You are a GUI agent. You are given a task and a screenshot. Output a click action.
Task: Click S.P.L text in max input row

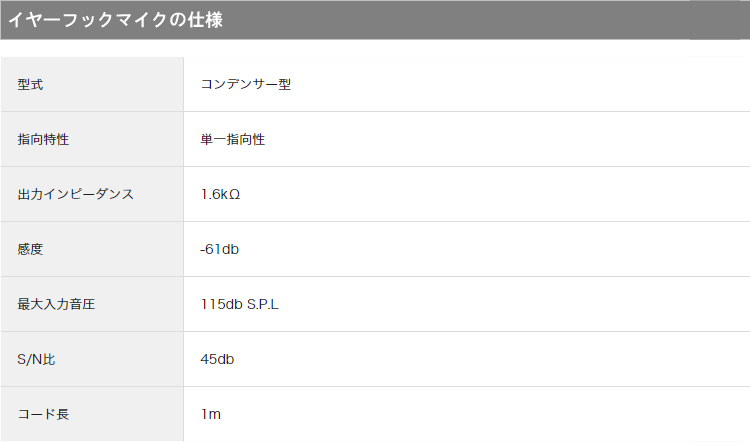click(263, 304)
